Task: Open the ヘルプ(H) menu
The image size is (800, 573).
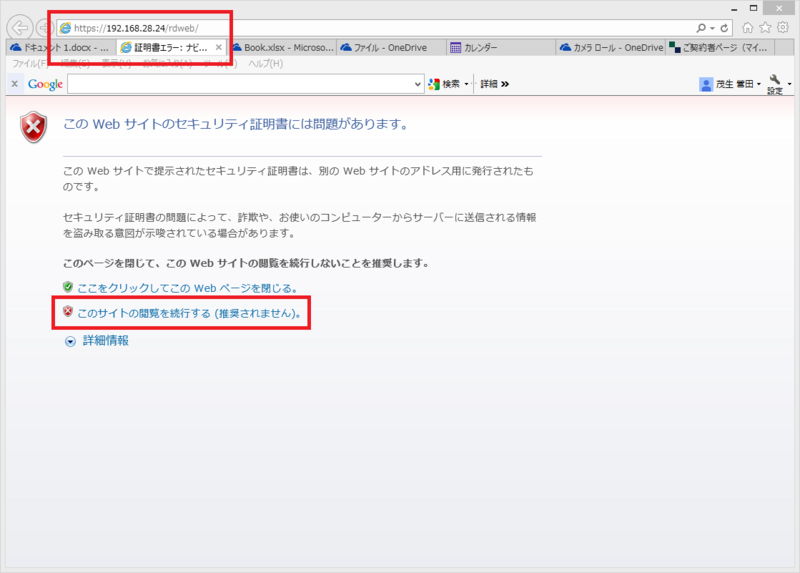Action: [265, 63]
